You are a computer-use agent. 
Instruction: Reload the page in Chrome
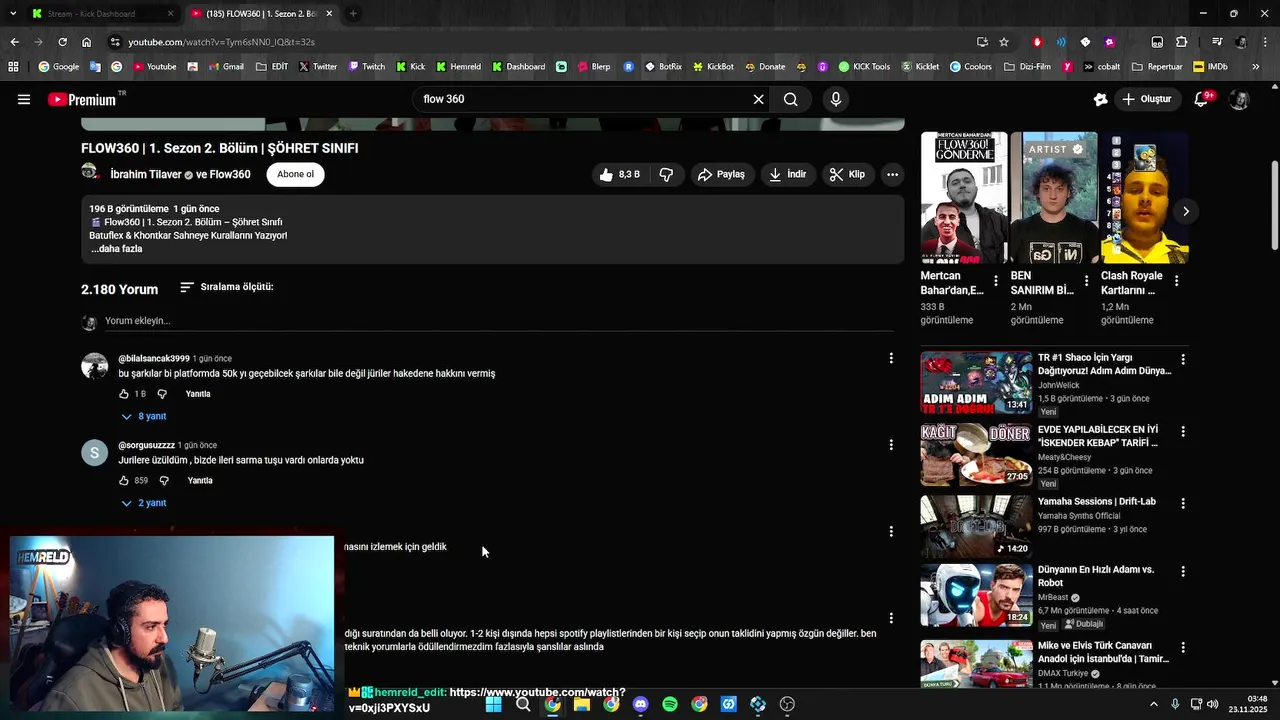click(62, 42)
